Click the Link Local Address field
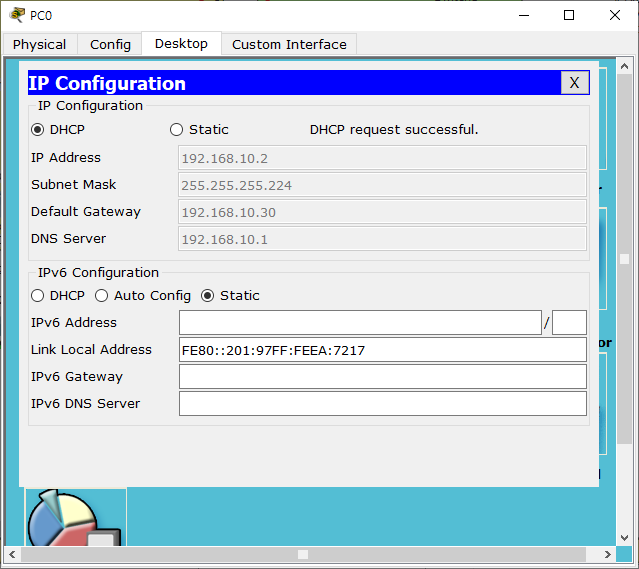The height and width of the screenshot is (569, 639). click(x=383, y=350)
